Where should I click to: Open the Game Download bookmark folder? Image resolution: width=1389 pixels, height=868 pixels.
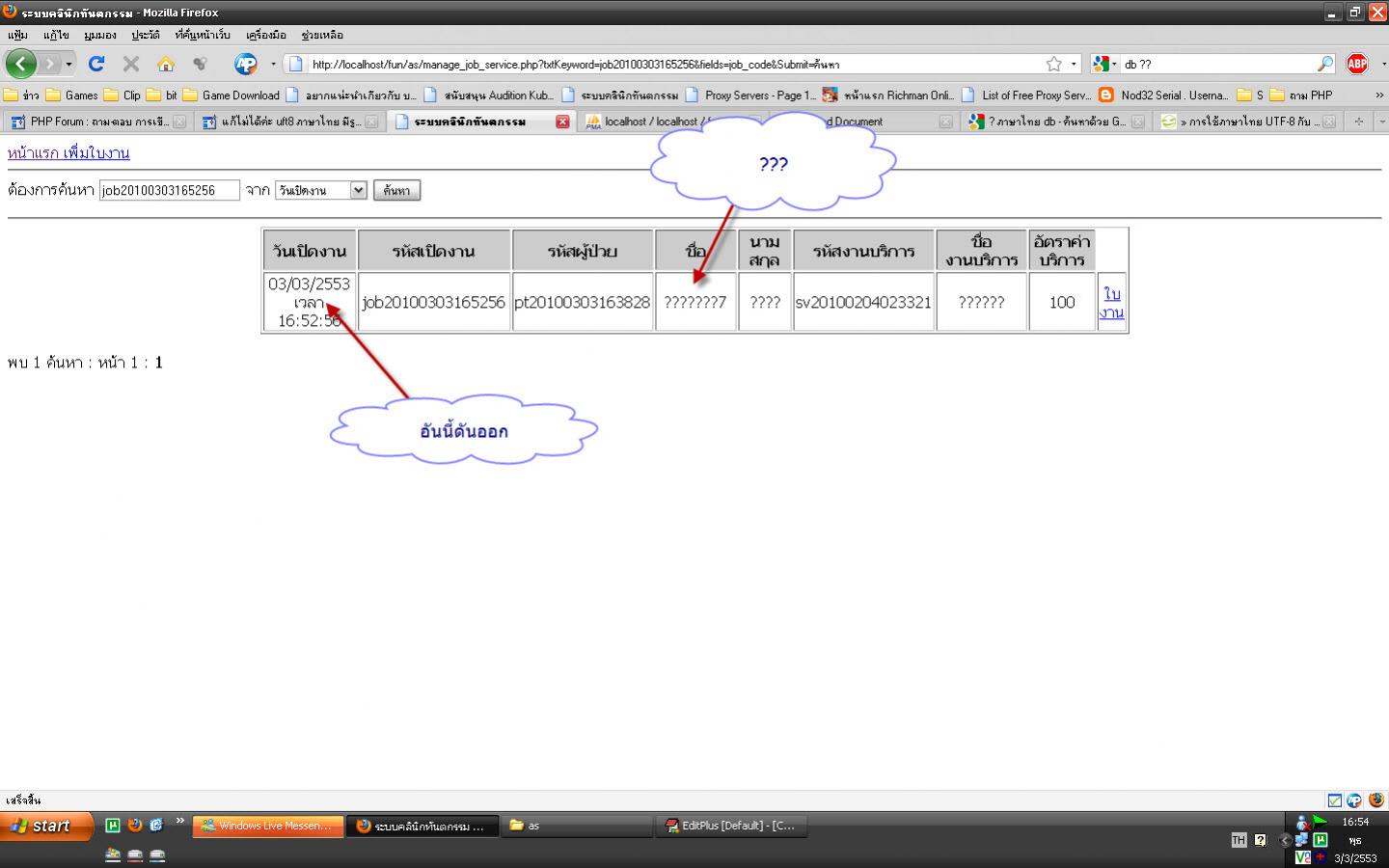[231, 95]
